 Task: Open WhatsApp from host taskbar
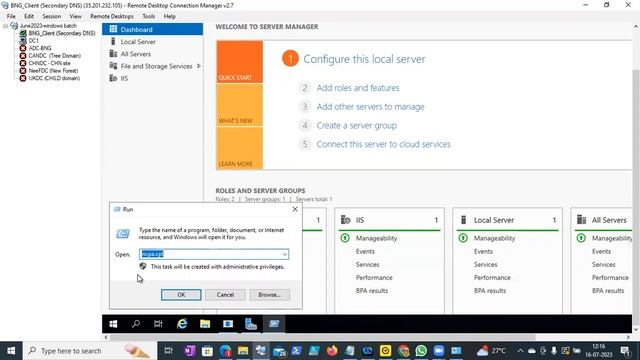pyautogui.click(x=421, y=351)
